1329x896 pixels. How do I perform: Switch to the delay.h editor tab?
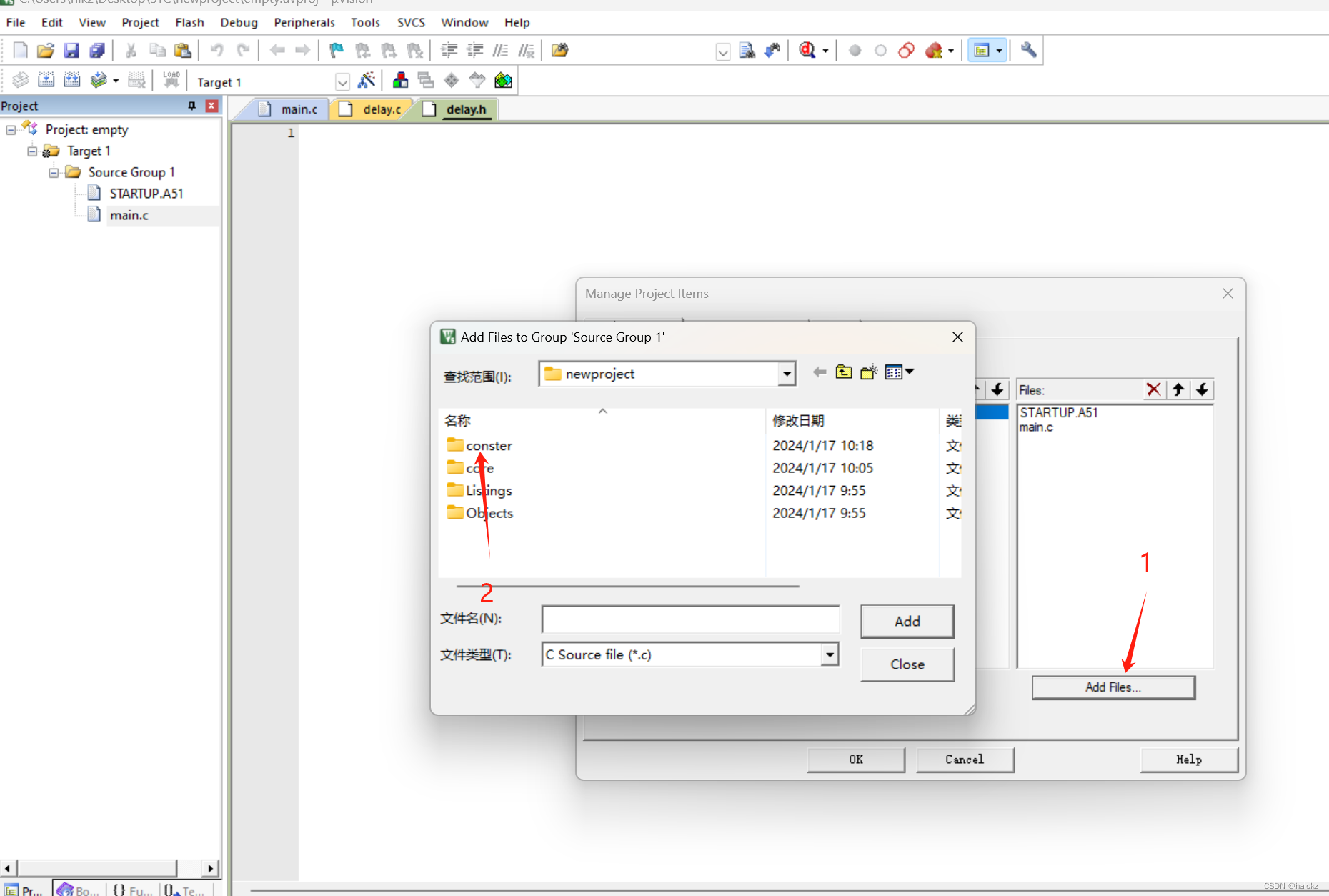(465, 109)
